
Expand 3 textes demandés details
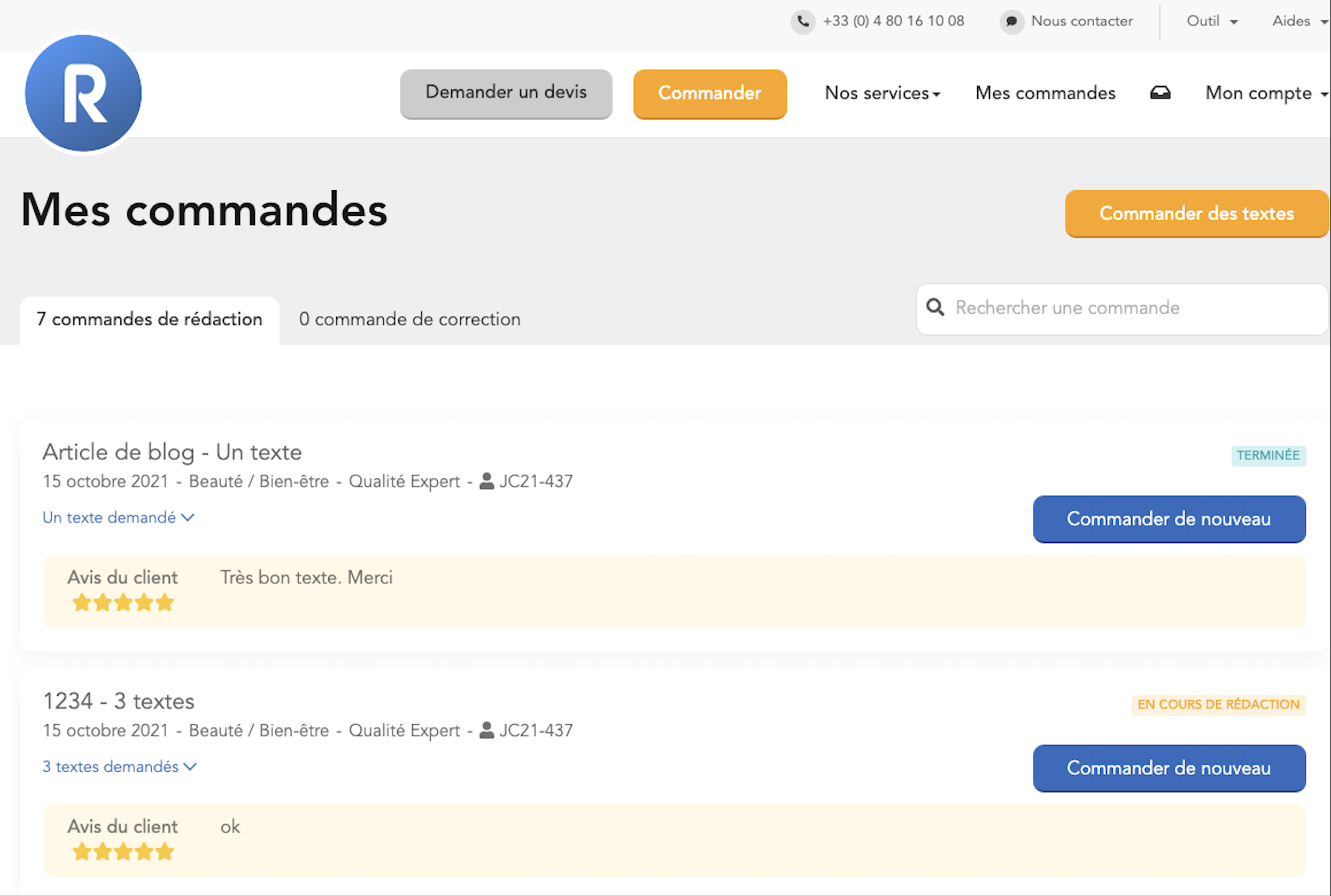120,767
